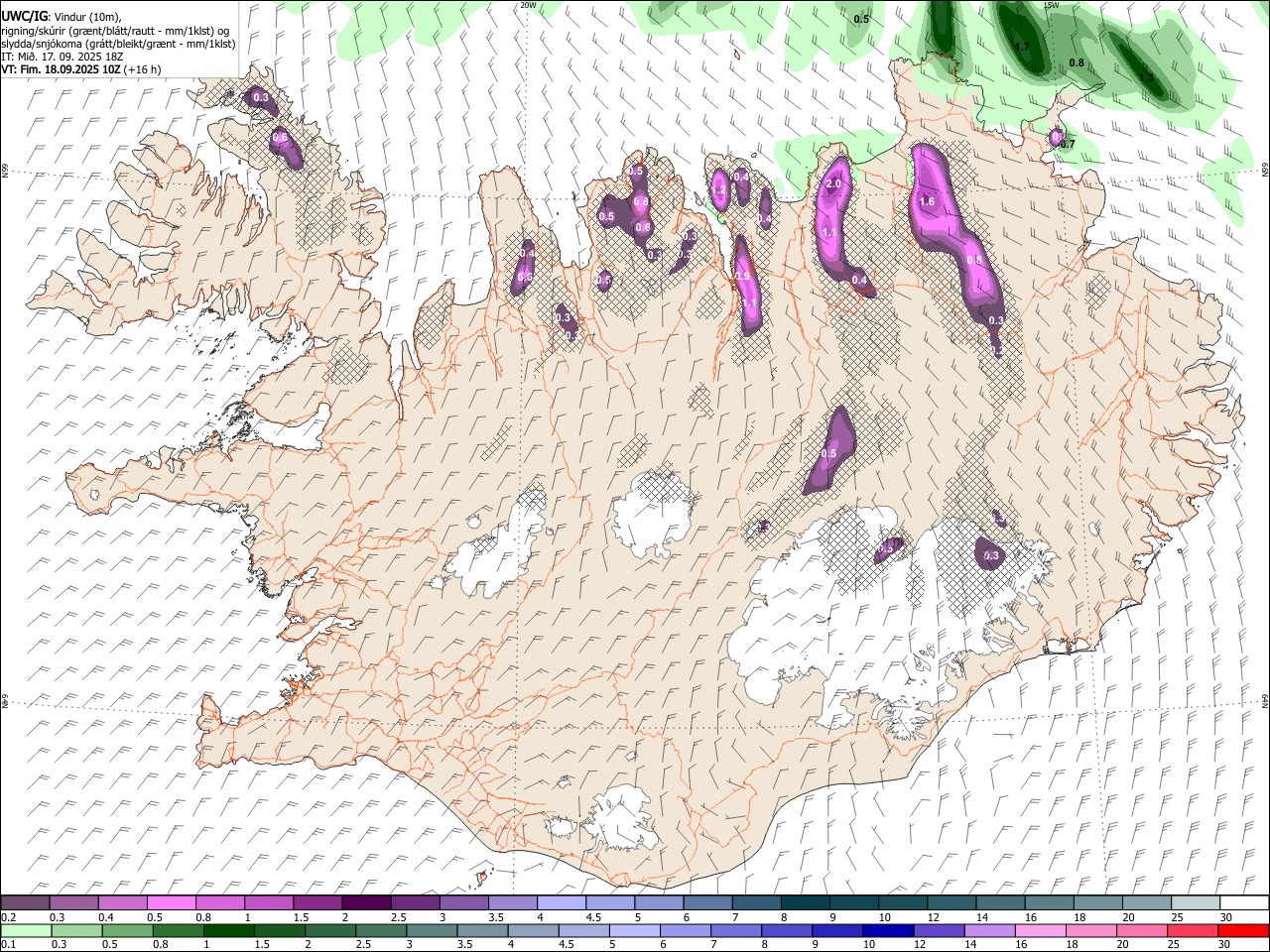Screen dimensions: 1270x952
Task: Click the IT: Mið. 17. 09. 2025 18Z line
Action: point(62,57)
